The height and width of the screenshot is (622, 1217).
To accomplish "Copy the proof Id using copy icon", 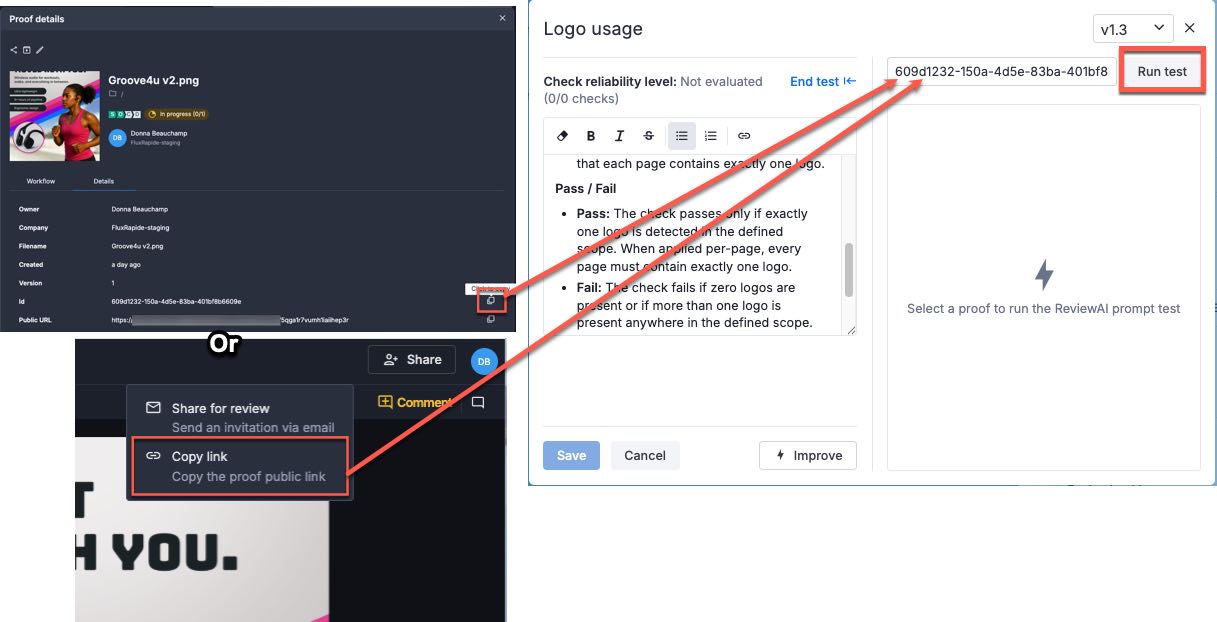I will click(x=491, y=301).
